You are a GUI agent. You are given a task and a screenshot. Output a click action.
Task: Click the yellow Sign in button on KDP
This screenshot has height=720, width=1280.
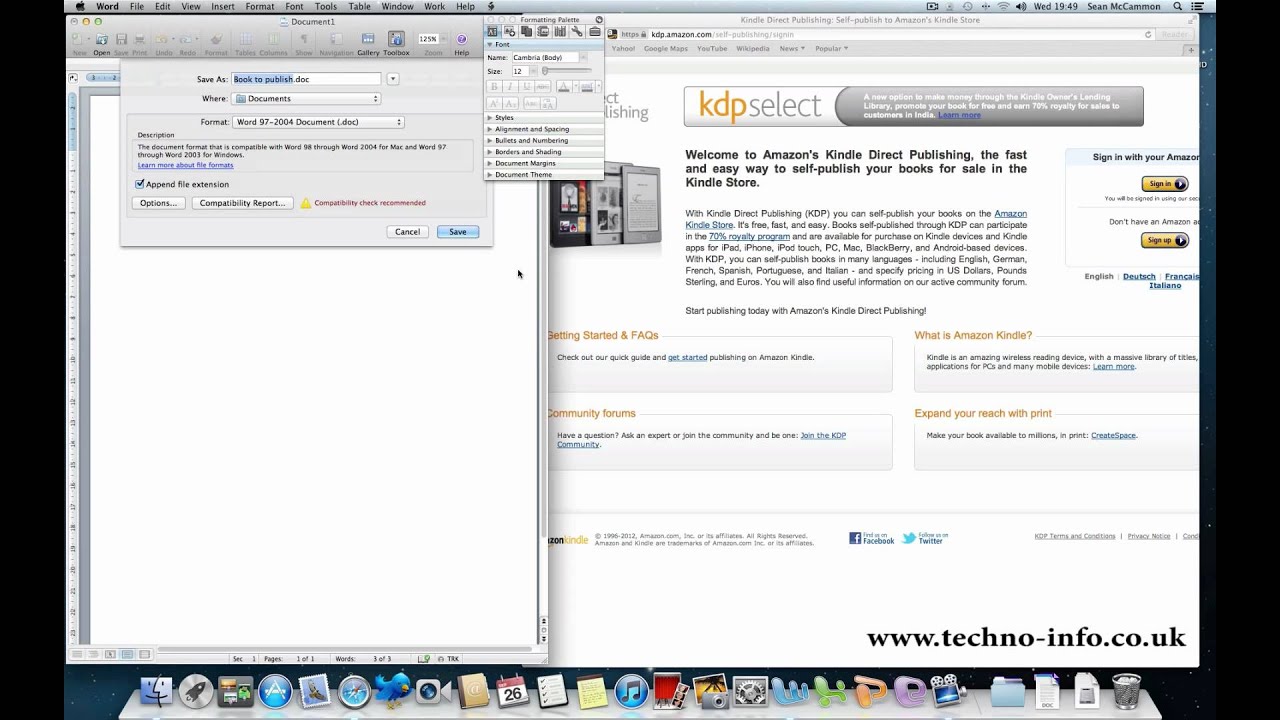(1165, 184)
